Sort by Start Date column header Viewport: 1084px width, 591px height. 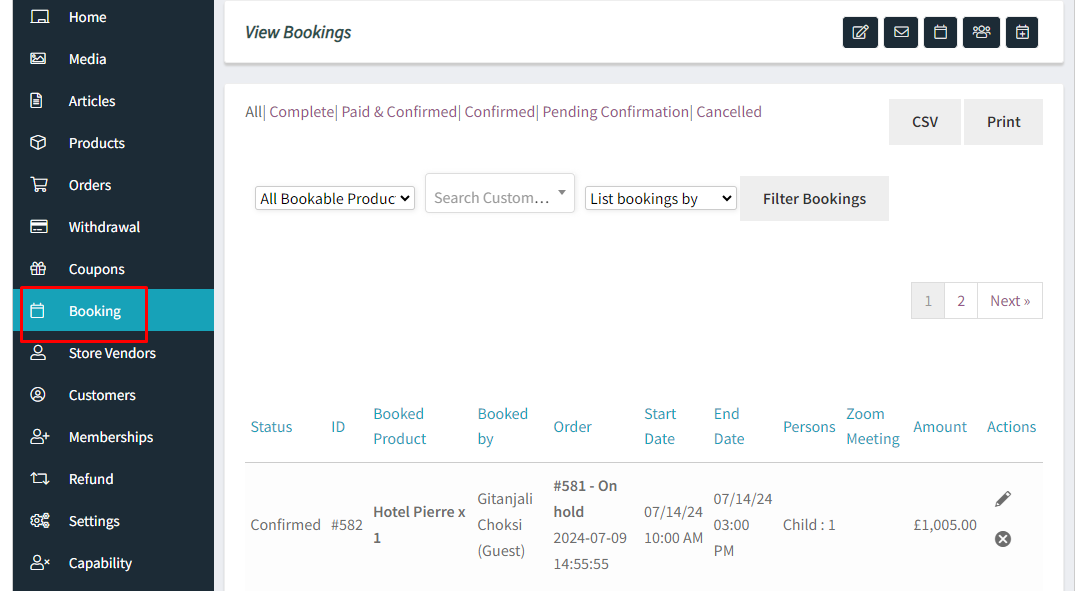[660, 426]
